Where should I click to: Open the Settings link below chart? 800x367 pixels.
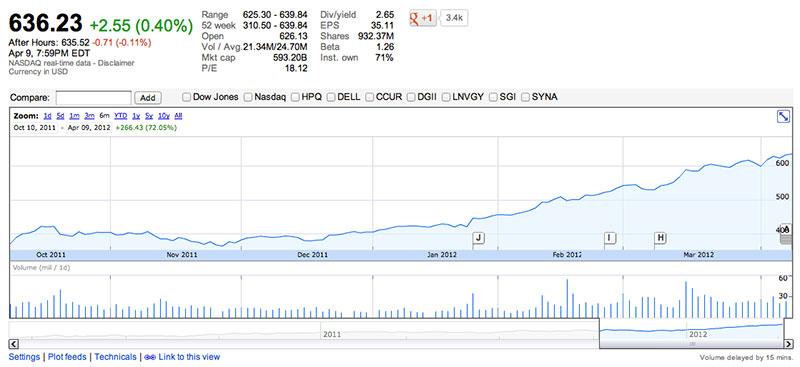coord(24,357)
